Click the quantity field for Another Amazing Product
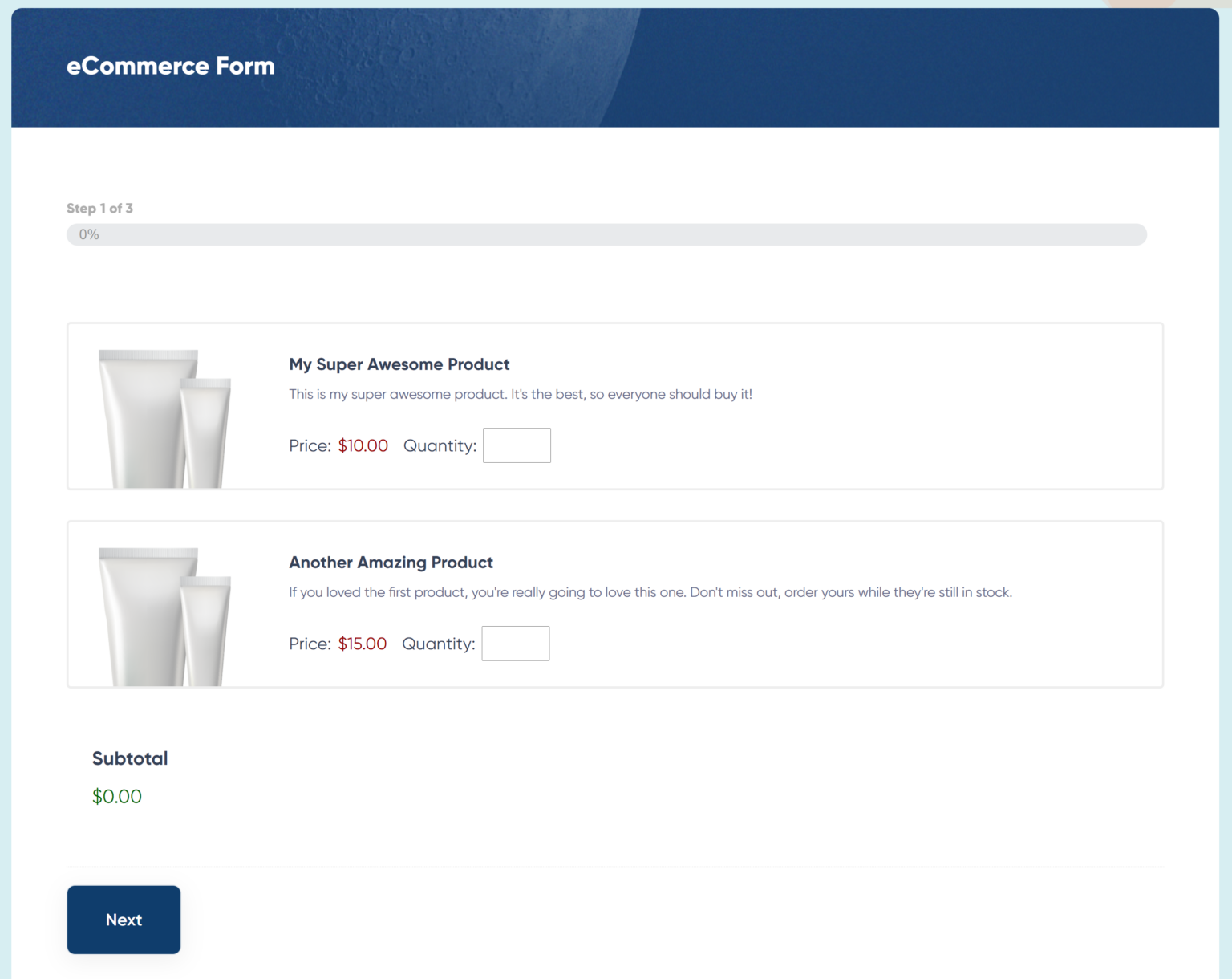Image resolution: width=1232 pixels, height=979 pixels. click(515, 643)
